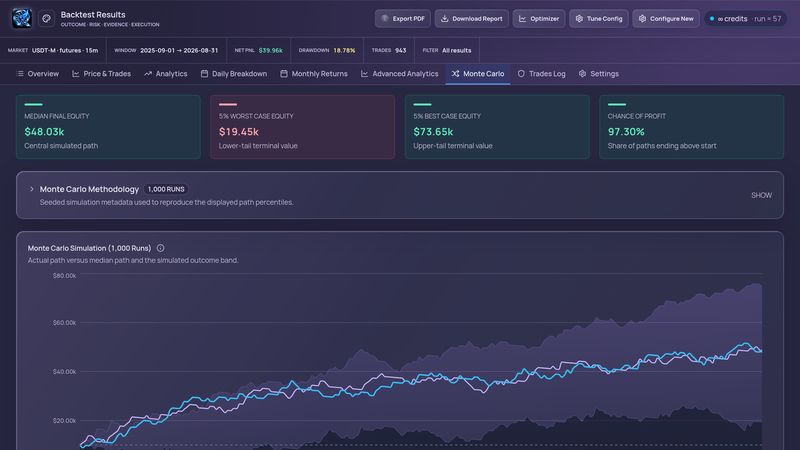
Task: Click the Trades 943 value
Action: tap(401, 51)
